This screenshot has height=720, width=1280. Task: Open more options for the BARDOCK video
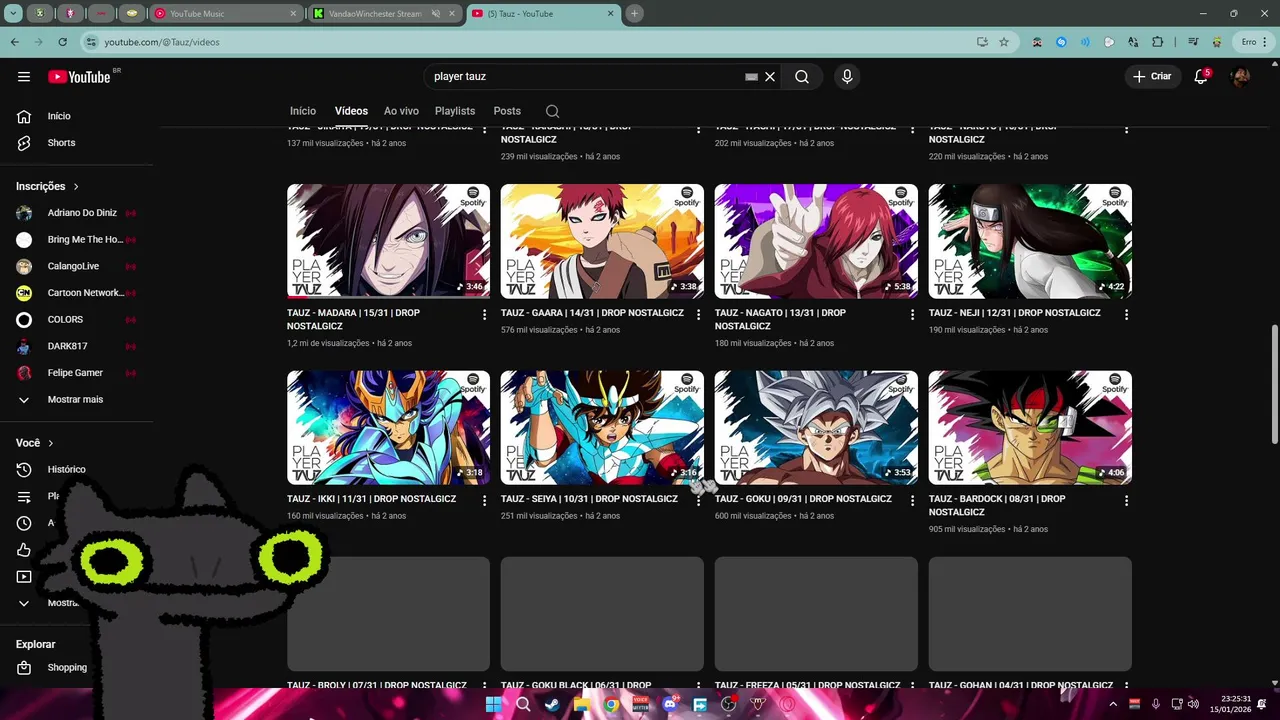1126,500
